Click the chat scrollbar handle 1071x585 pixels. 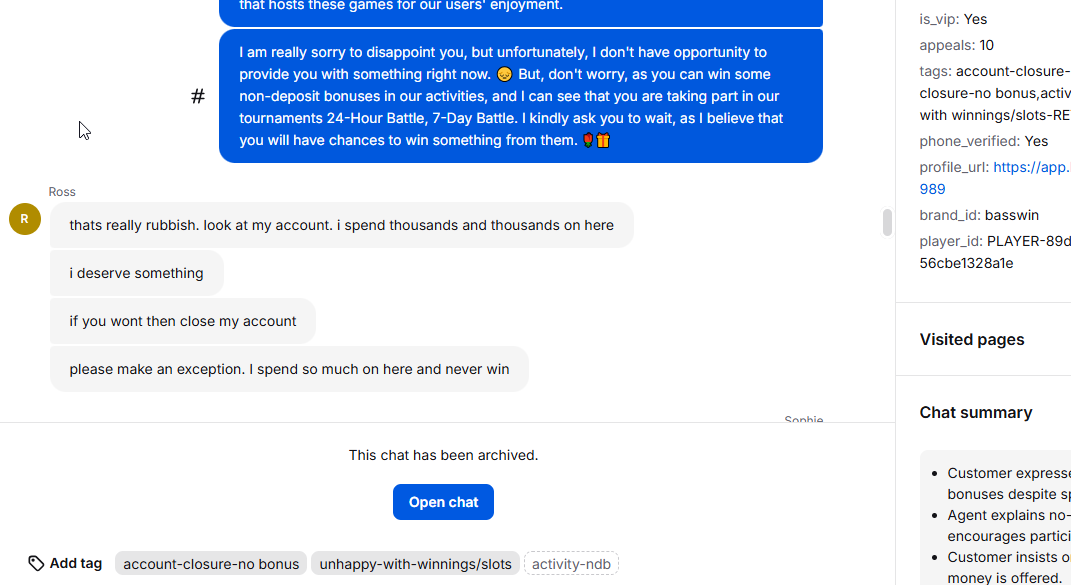(887, 223)
